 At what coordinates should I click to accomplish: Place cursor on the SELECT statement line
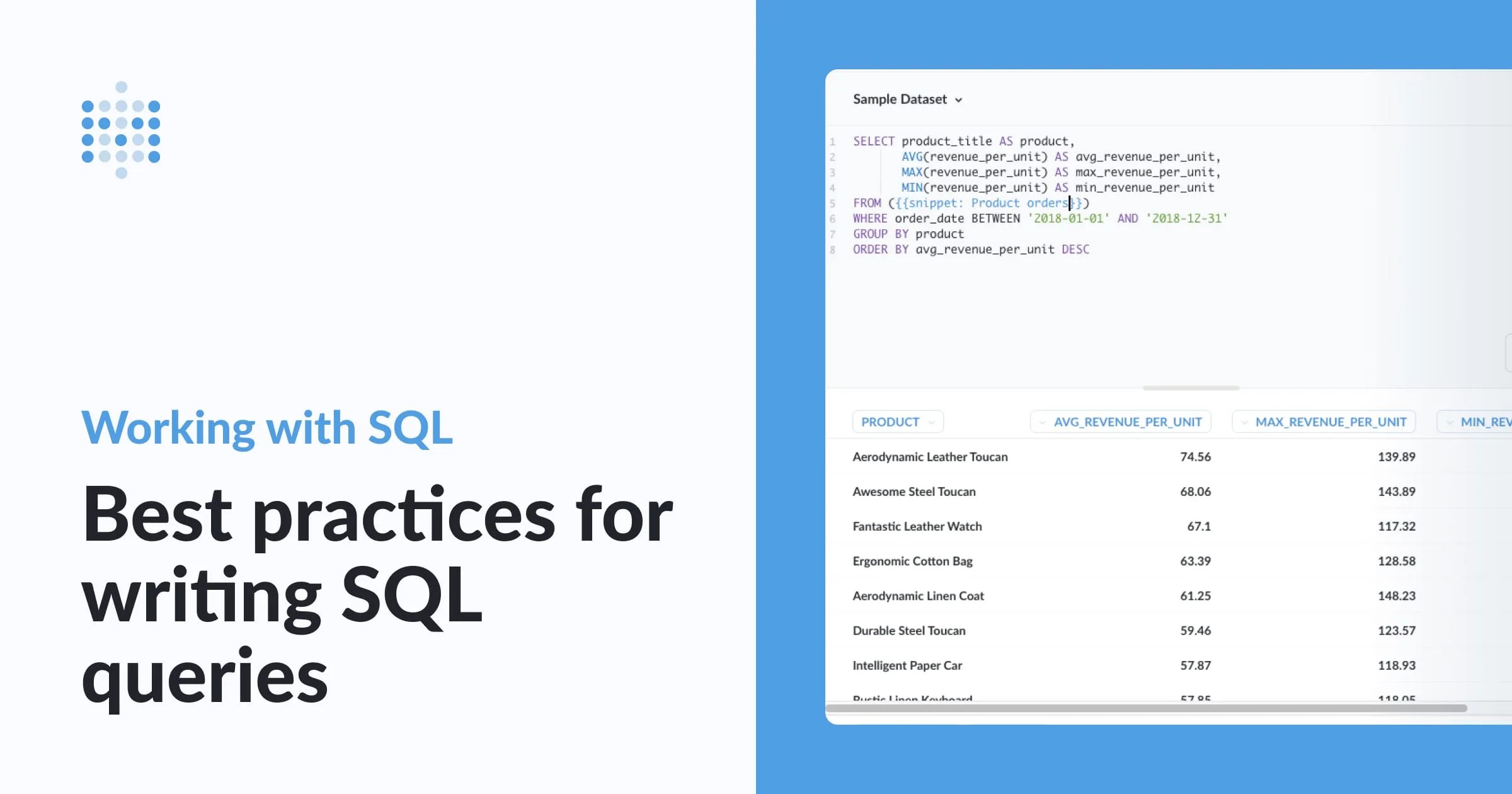coord(964,141)
